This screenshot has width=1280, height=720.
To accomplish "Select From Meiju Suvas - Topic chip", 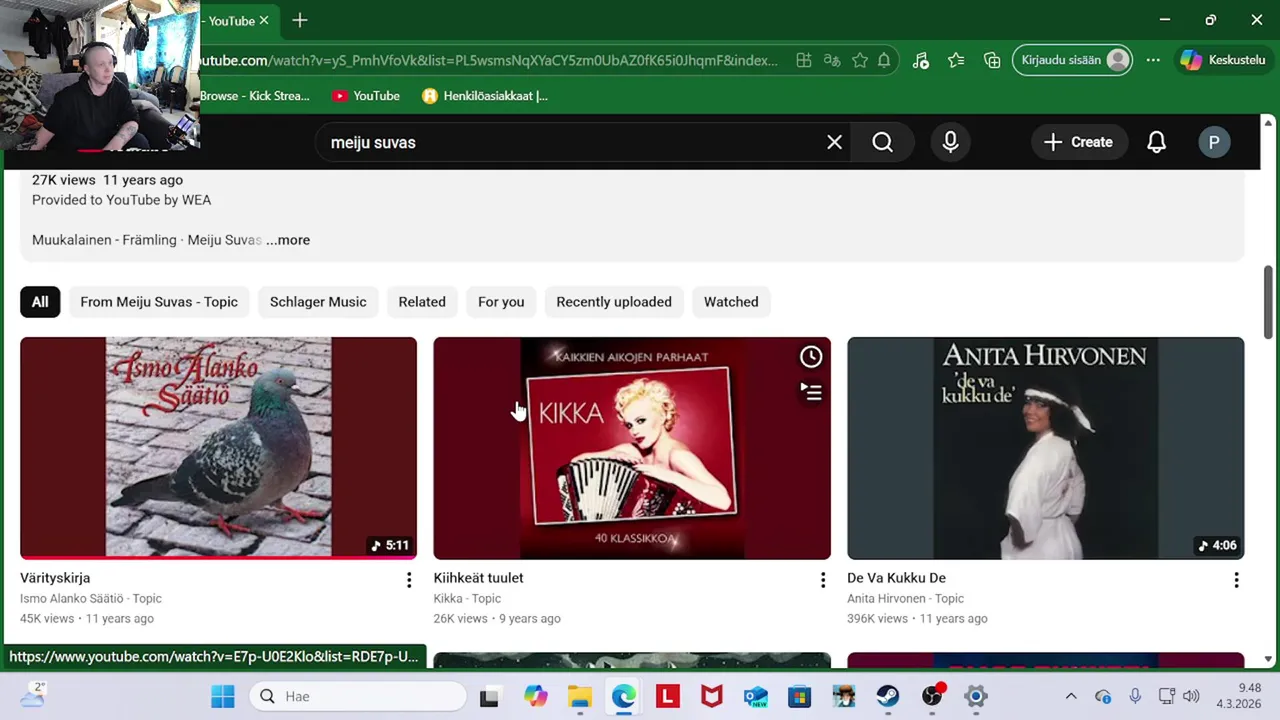I will tap(159, 302).
